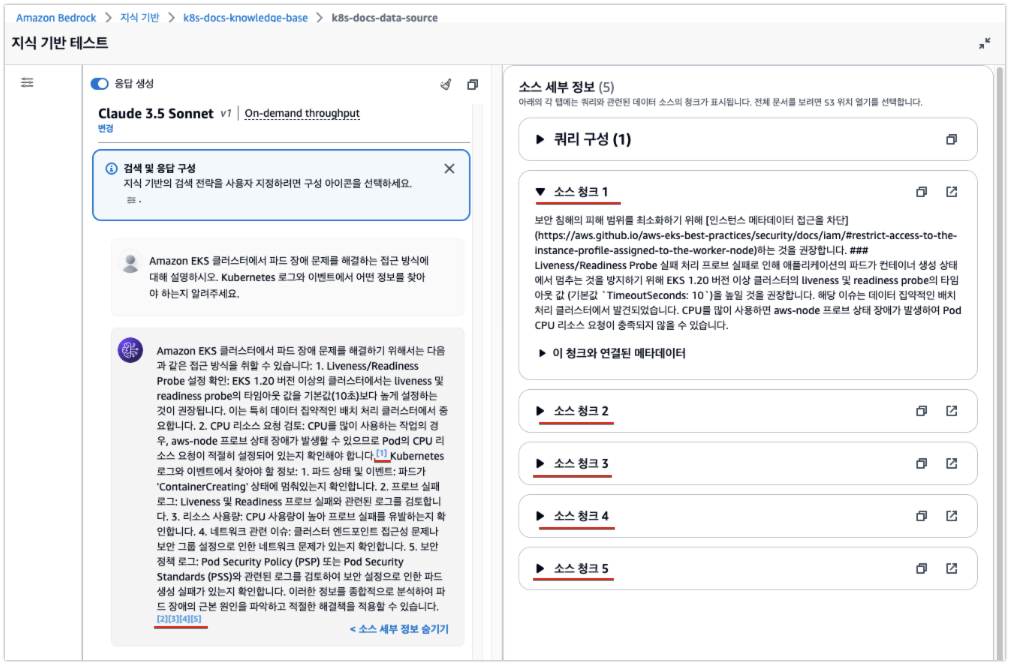This screenshot has width=1010, height=665.
Task: Expand the 소스 청크 5 section
Action: [x=540, y=568]
